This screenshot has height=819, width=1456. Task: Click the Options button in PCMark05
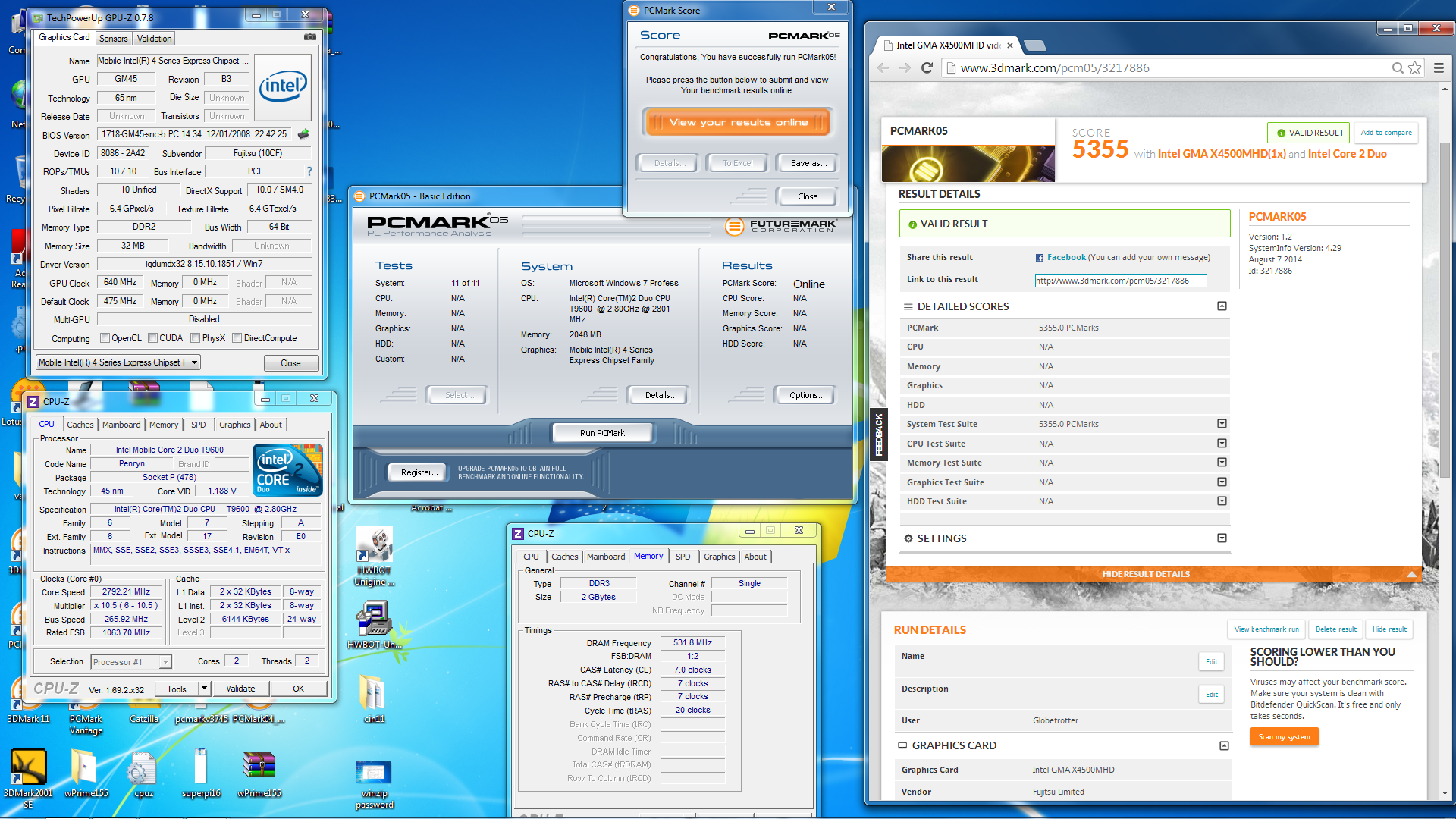806,395
